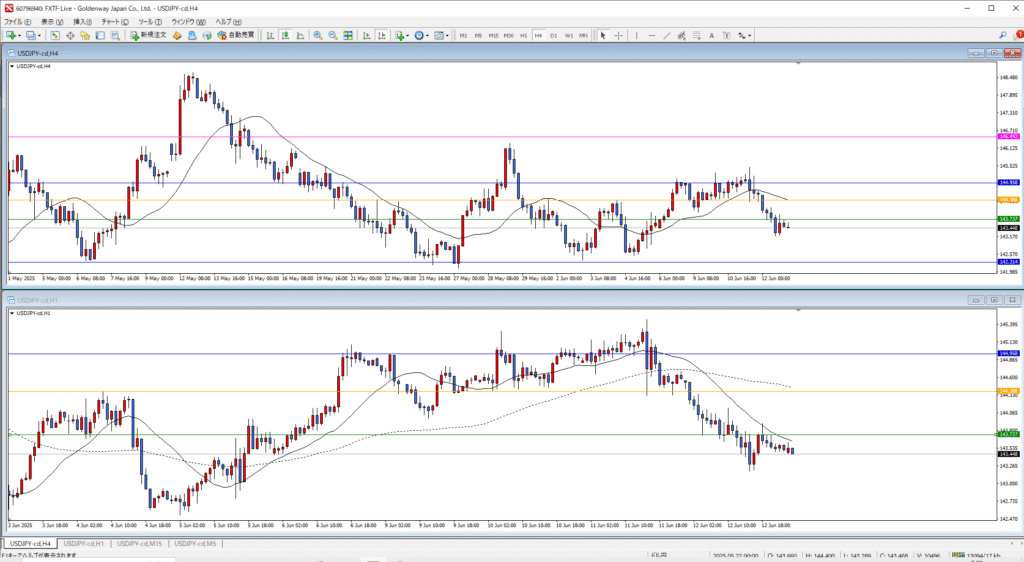Click the search magnifier icon at right
Viewport: 1024px width, 562px height.
1002,35
